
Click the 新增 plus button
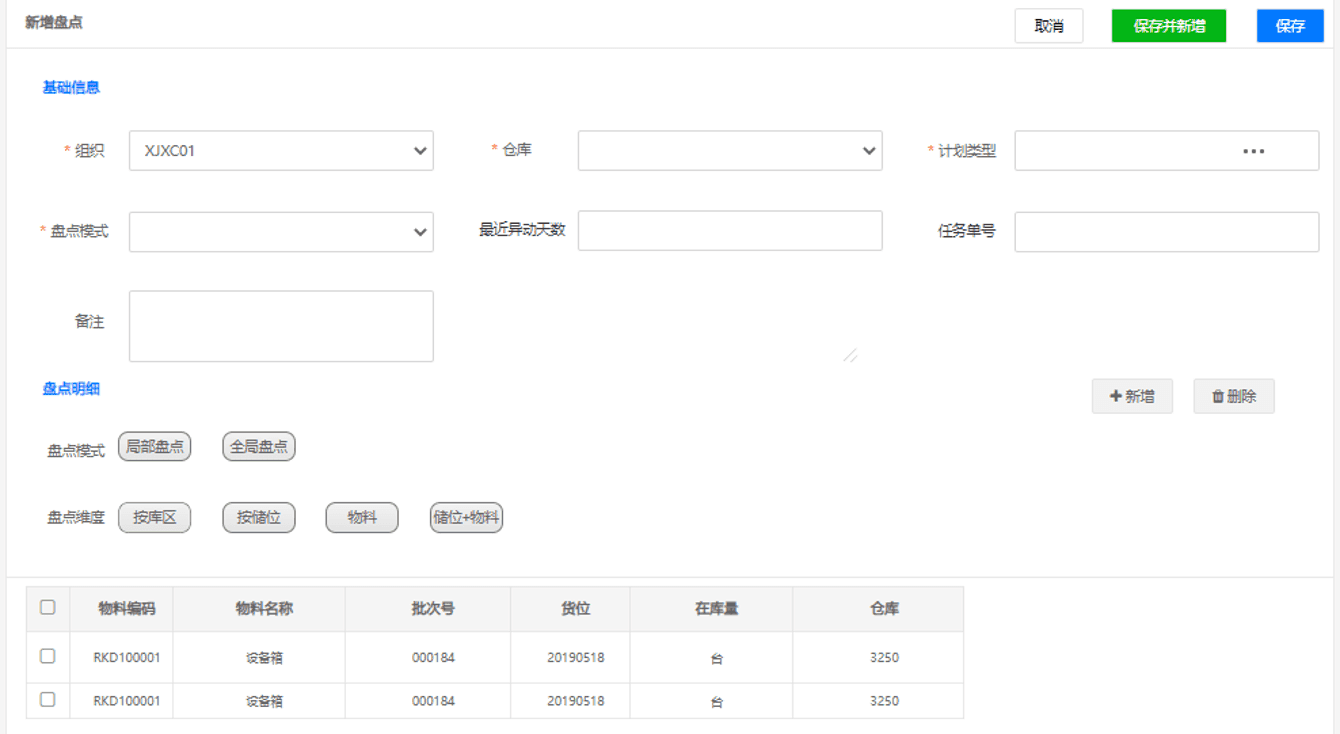pyautogui.click(x=1132, y=397)
